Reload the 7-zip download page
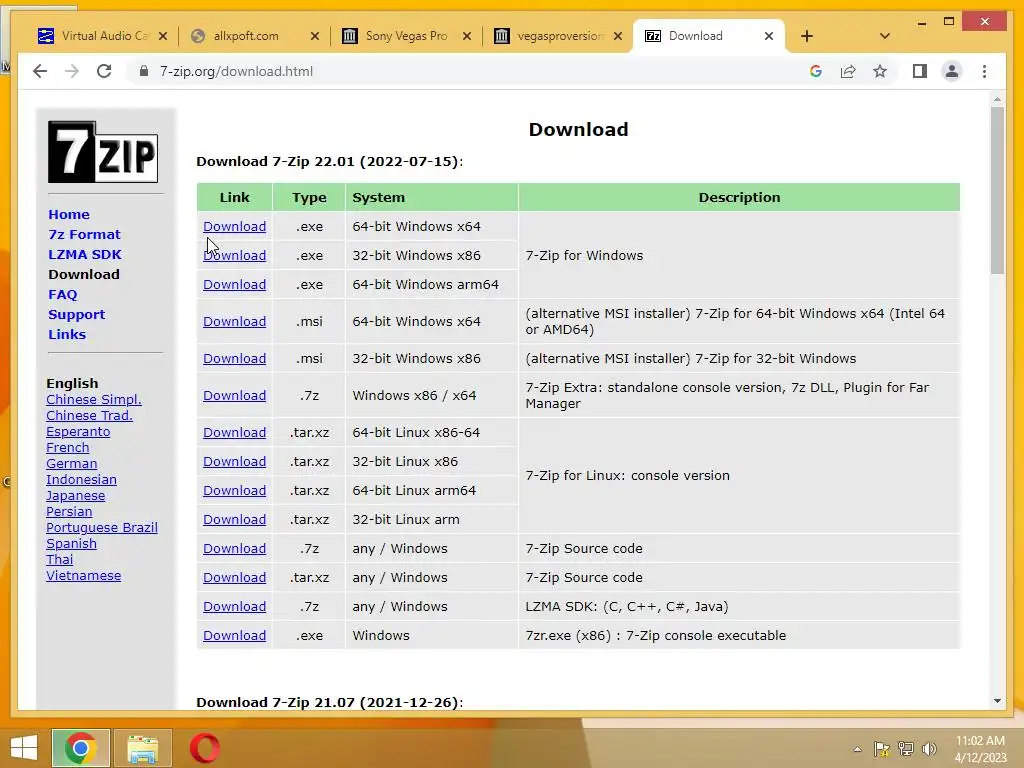The width and height of the screenshot is (1024, 768). coord(104,71)
